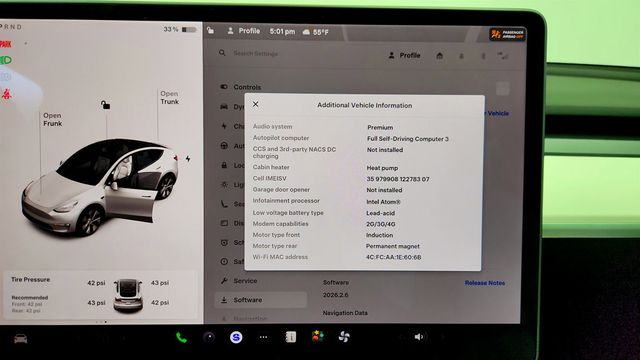The image size is (640, 360).
Task: Open the Release Notes link
Action: click(484, 283)
